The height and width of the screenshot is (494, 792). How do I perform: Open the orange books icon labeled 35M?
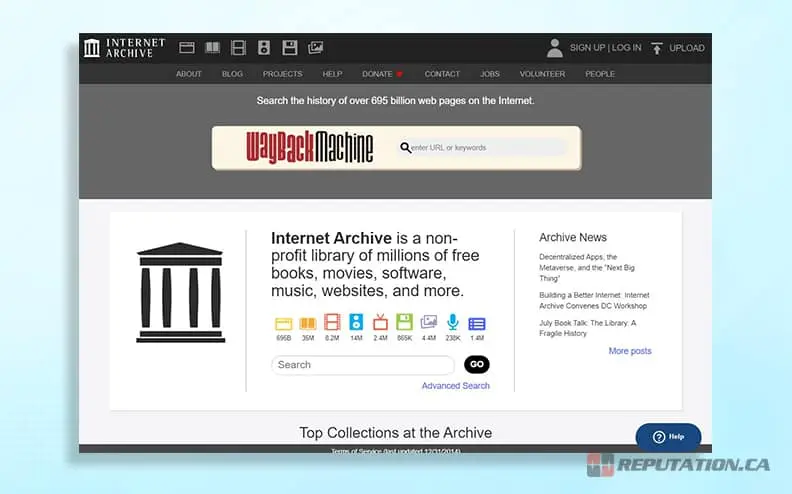click(308, 323)
